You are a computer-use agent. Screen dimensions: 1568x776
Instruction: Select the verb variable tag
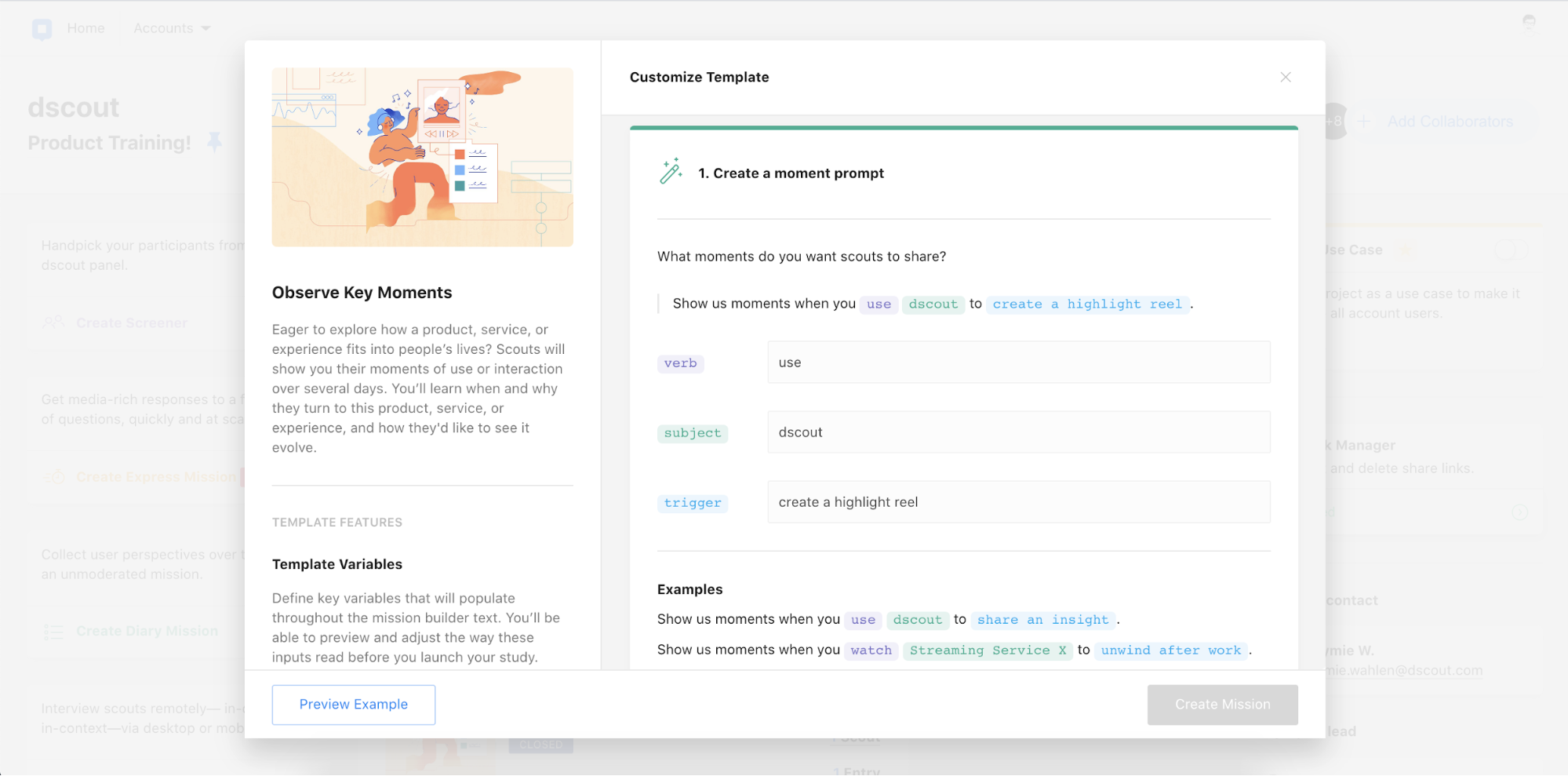pyautogui.click(x=680, y=363)
